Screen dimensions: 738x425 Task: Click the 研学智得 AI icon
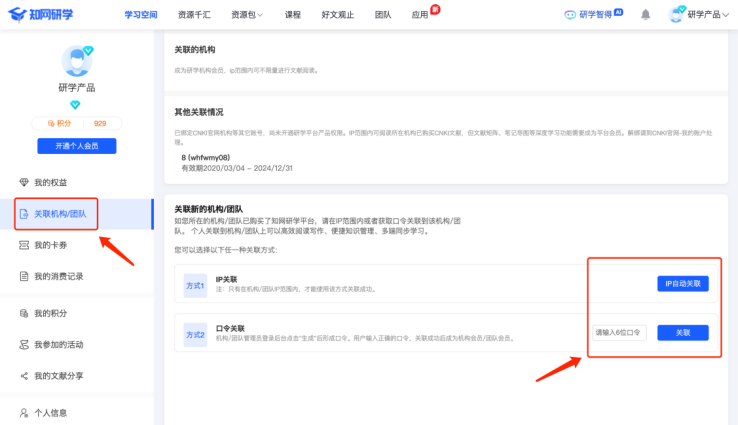click(x=570, y=15)
